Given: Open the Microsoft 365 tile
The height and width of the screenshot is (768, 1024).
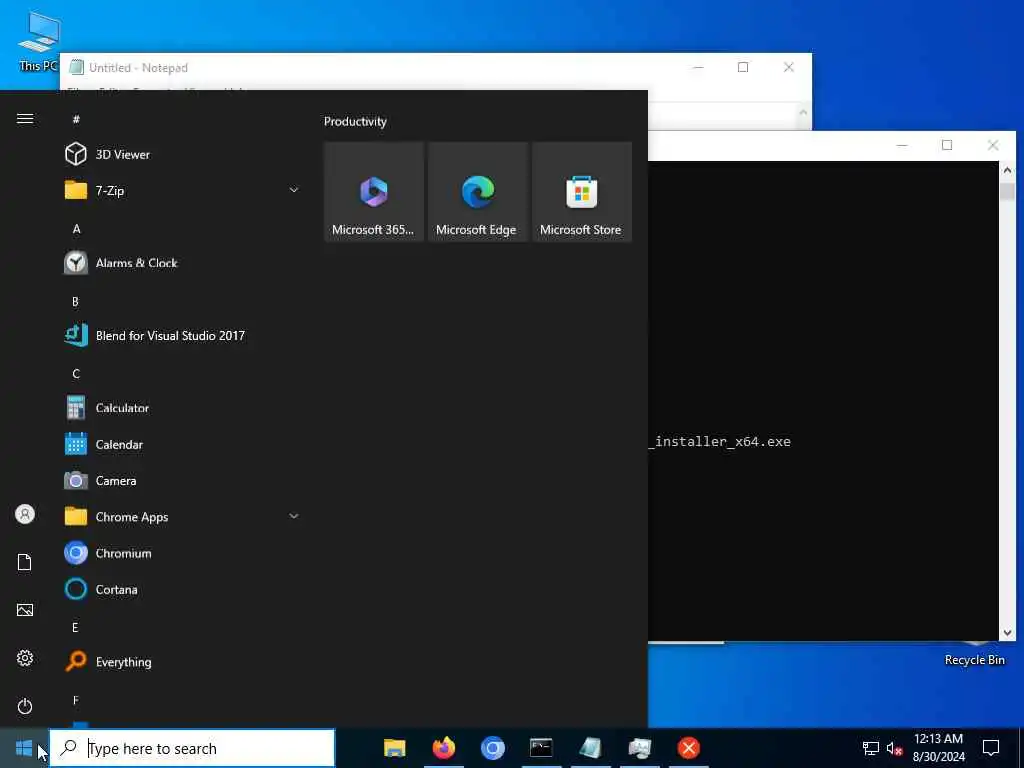Looking at the screenshot, I should click(374, 192).
